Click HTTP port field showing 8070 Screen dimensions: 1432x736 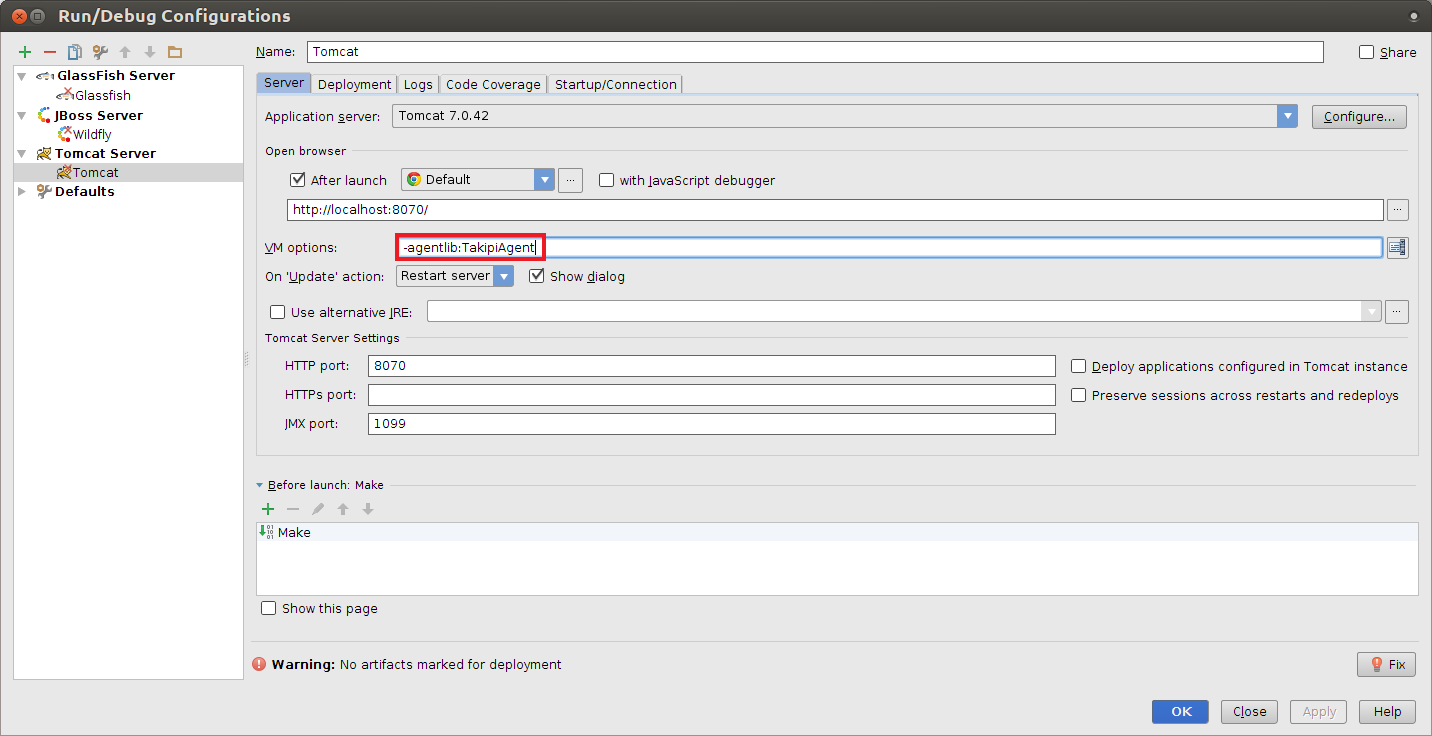[711, 366]
